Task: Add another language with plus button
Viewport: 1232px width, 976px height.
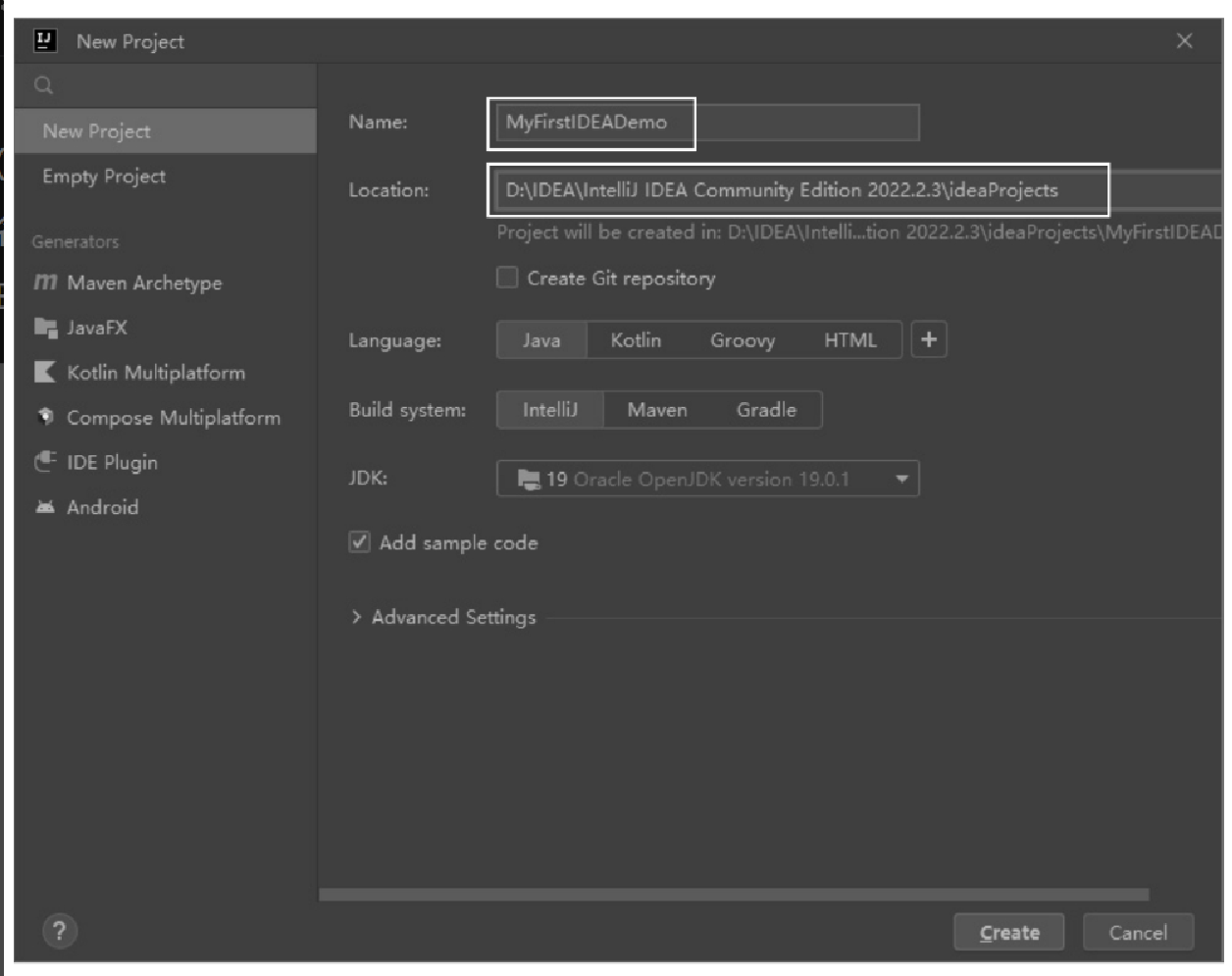Action: pyautogui.click(x=929, y=340)
